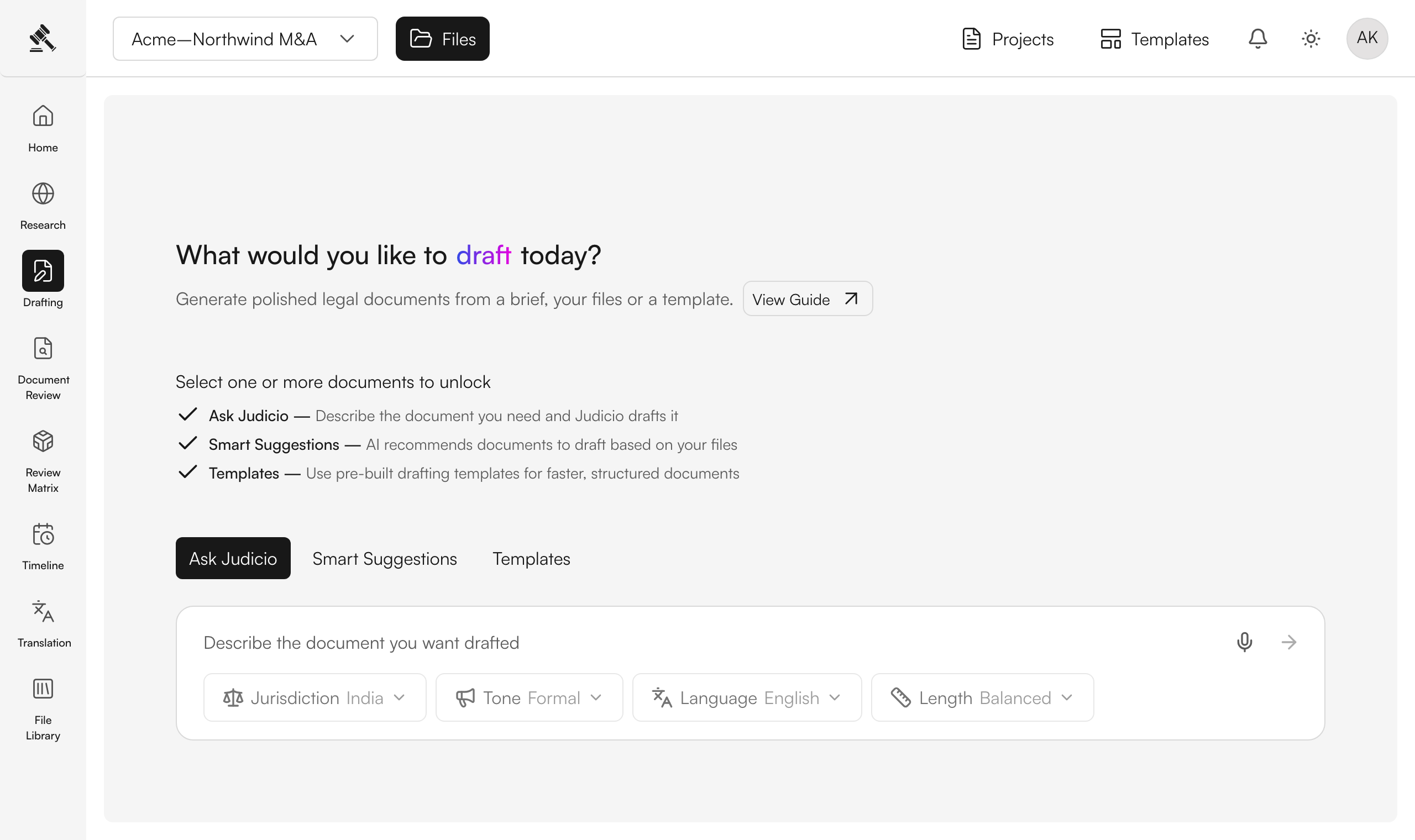Open the Review Matrix cube icon
1415x840 pixels.
coord(43,441)
